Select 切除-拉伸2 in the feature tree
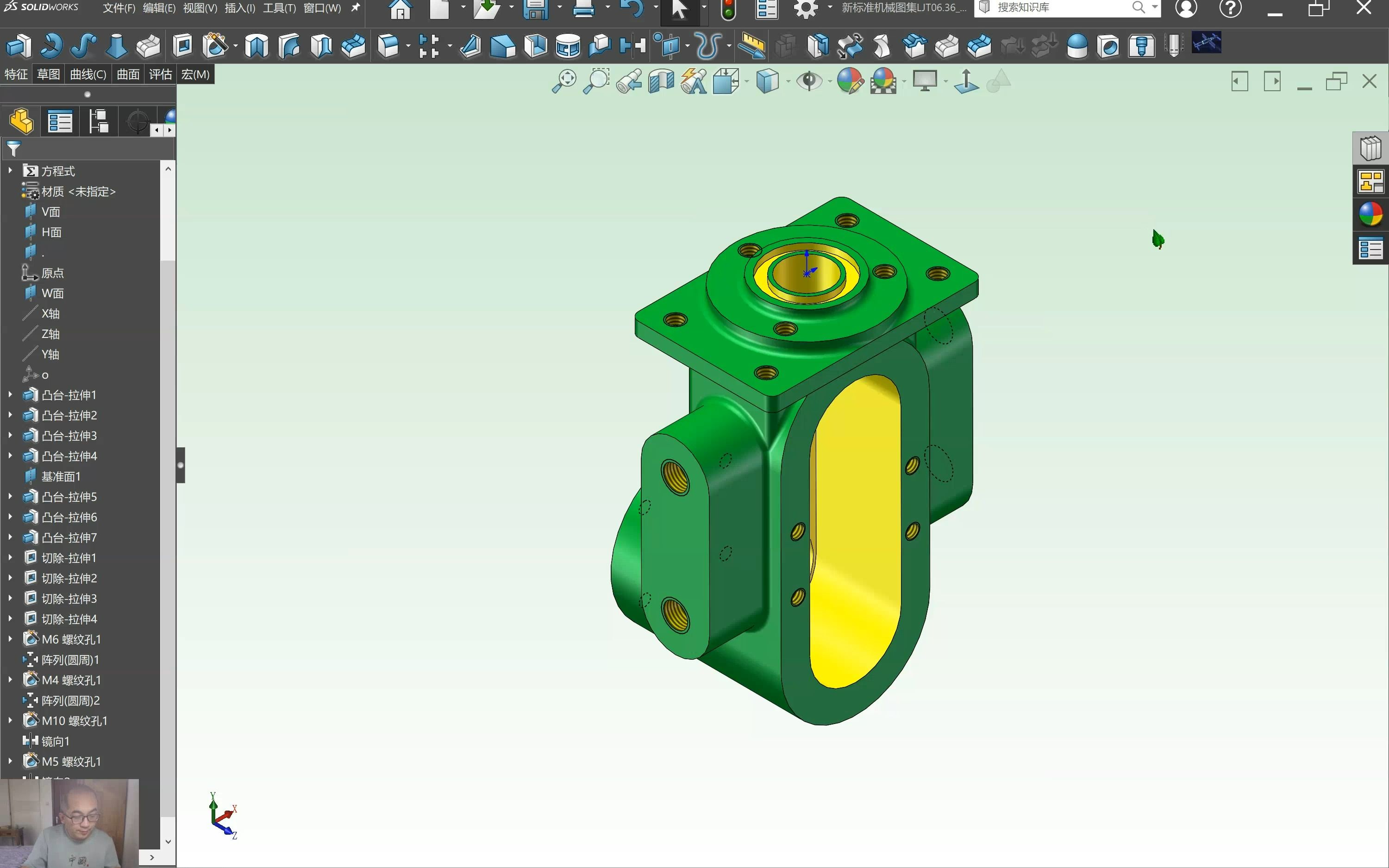Screen dimensions: 1389x868 (x=69, y=578)
